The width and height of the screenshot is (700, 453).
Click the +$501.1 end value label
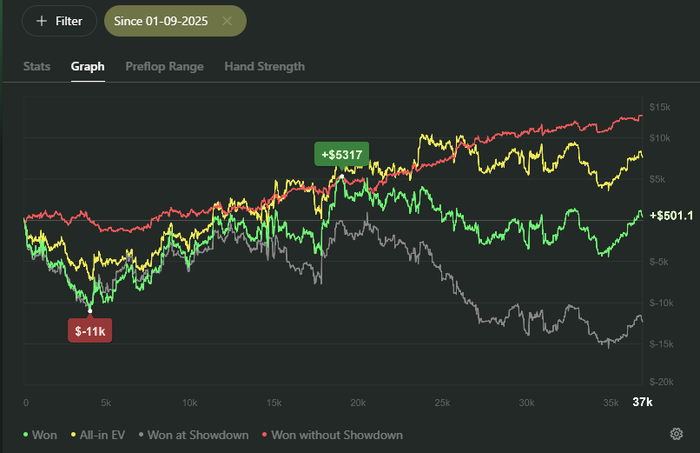point(670,216)
